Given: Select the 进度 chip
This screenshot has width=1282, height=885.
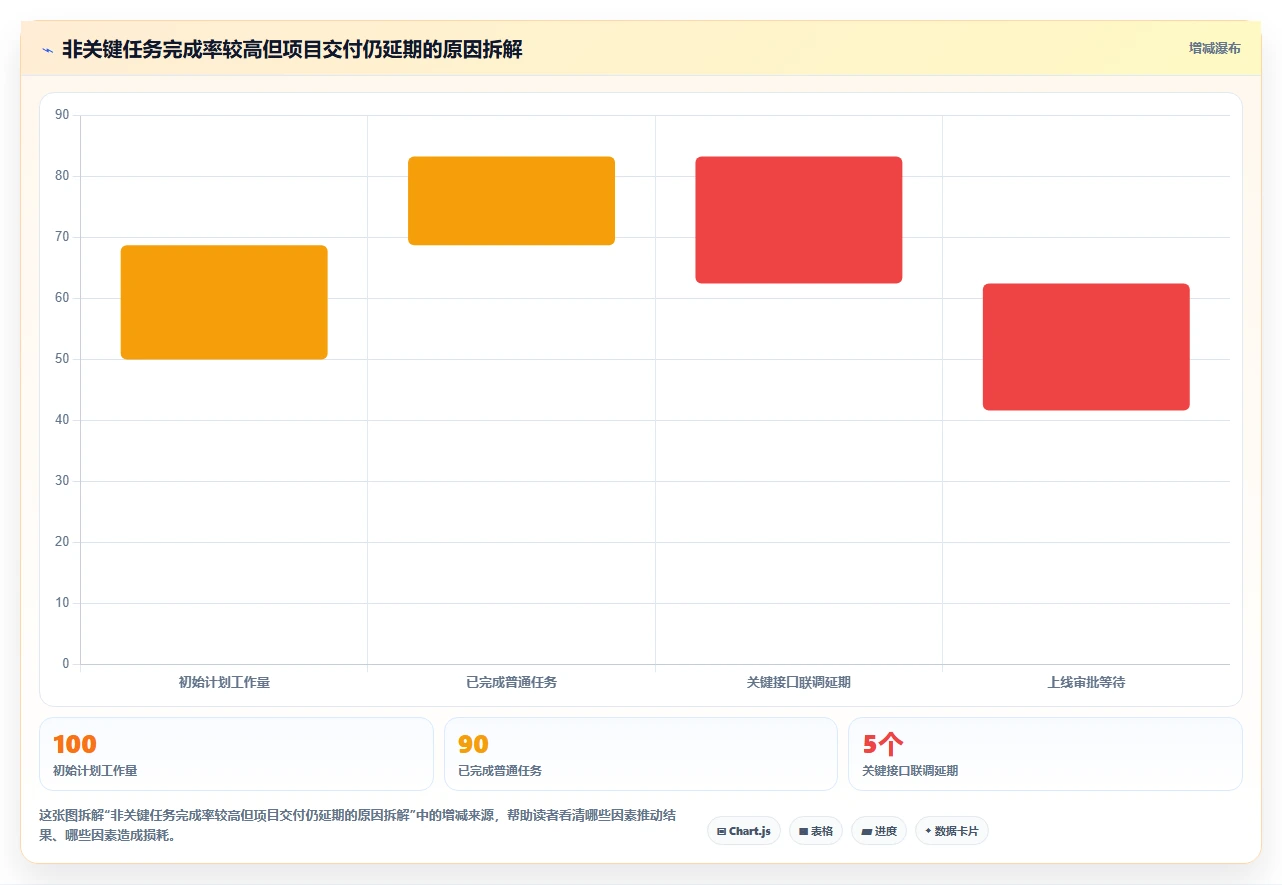Looking at the screenshot, I should [879, 831].
